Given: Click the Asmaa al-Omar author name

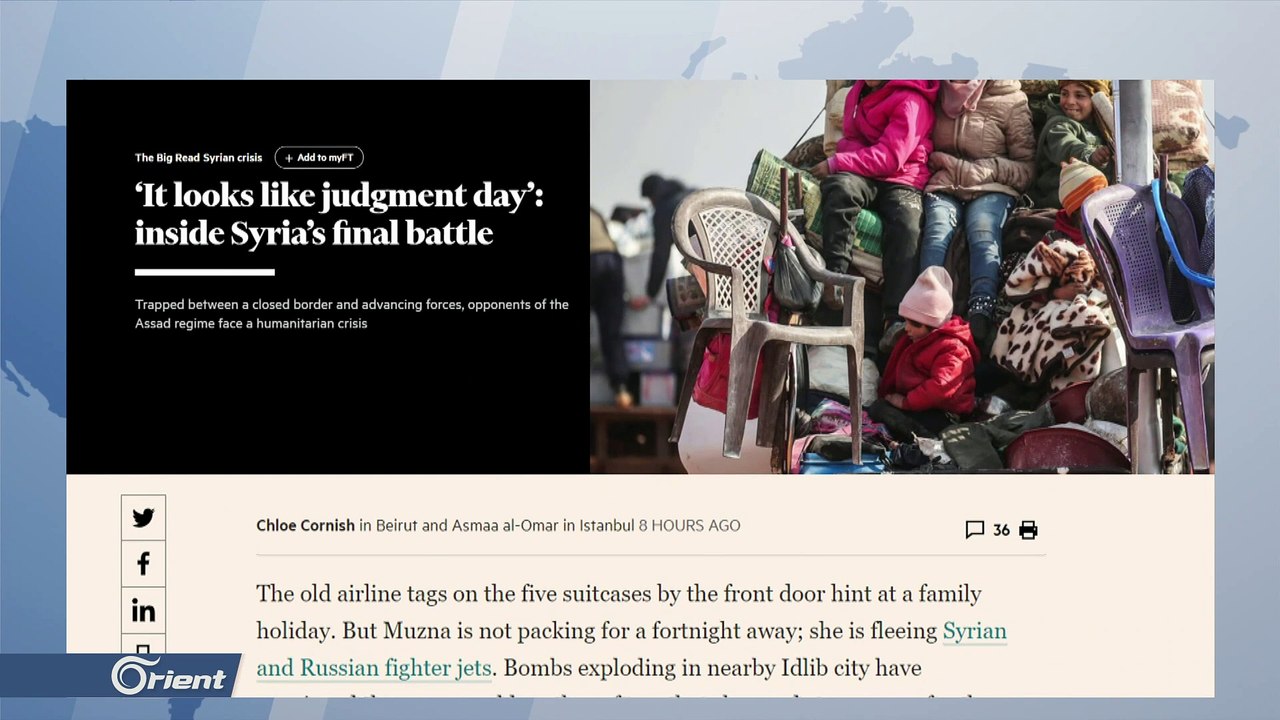Looking at the screenshot, I should click(504, 525).
